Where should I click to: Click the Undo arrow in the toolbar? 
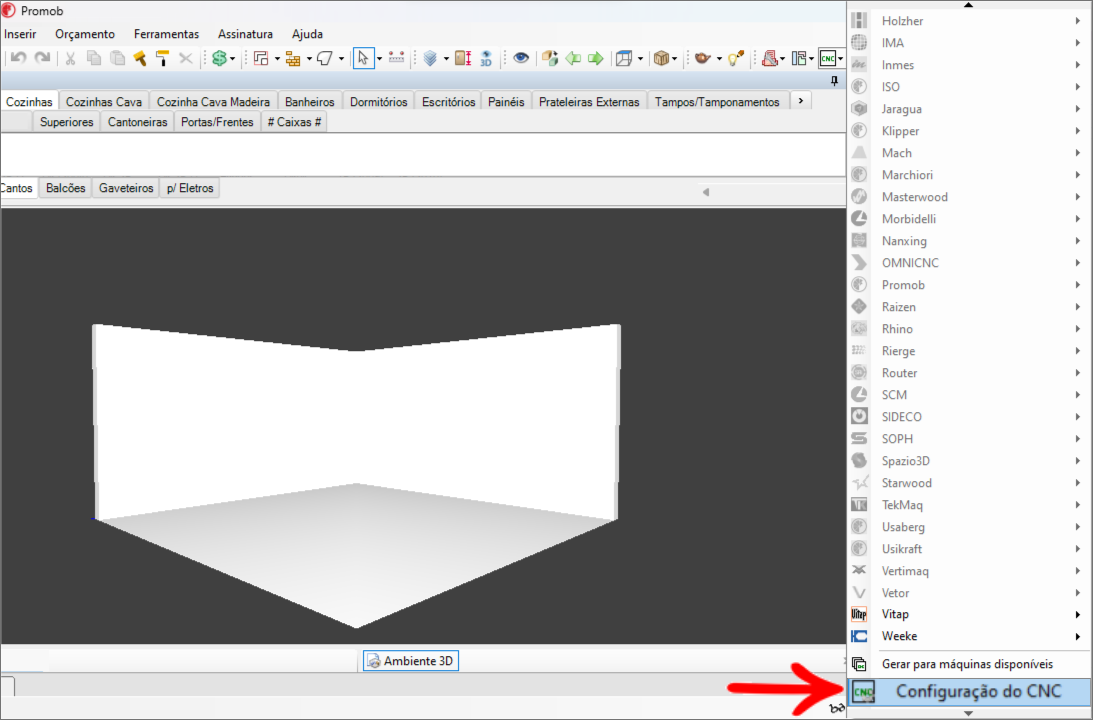[x=19, y=59]
